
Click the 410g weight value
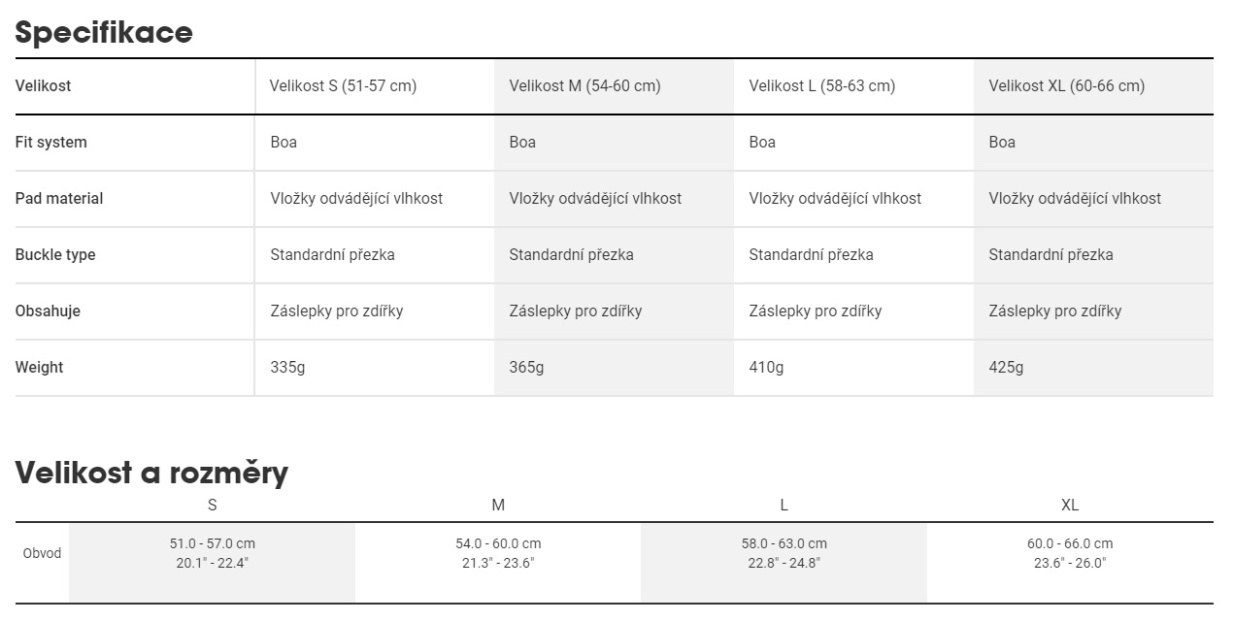766,367
